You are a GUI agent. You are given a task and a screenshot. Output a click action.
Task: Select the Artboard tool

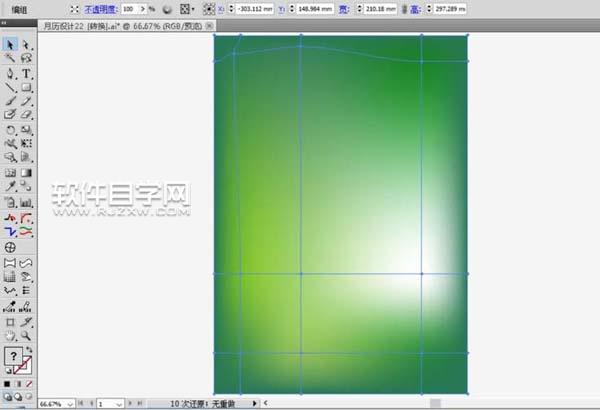(10, 322)
